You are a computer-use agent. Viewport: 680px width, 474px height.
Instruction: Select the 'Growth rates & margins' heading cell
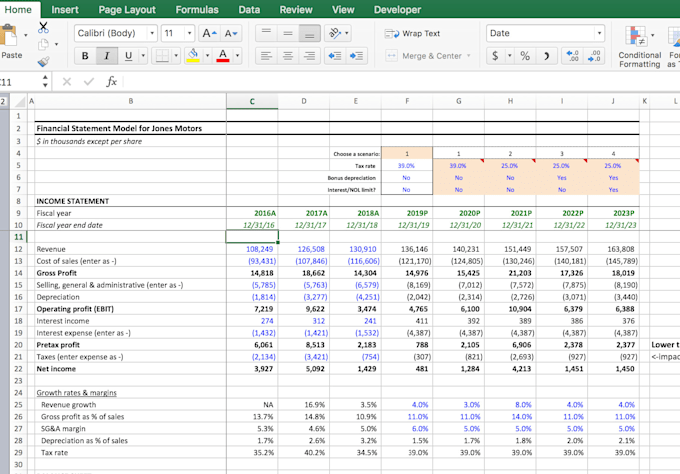click(x=131, y=392)
